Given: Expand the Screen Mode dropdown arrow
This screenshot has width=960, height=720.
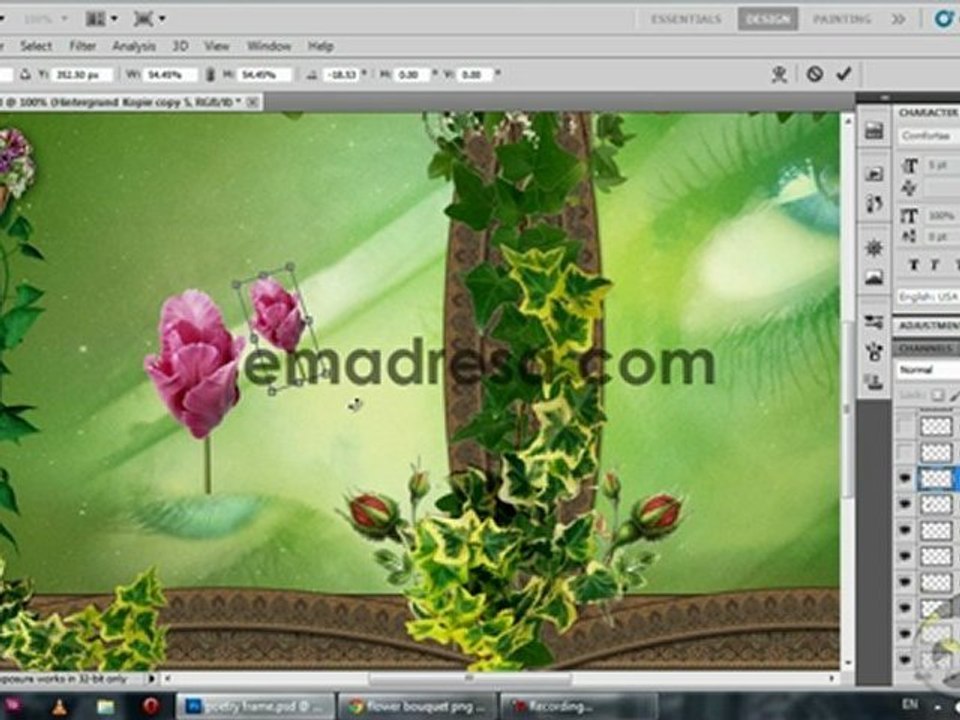Looking at the screenshot, I should (x=162, y=19).
